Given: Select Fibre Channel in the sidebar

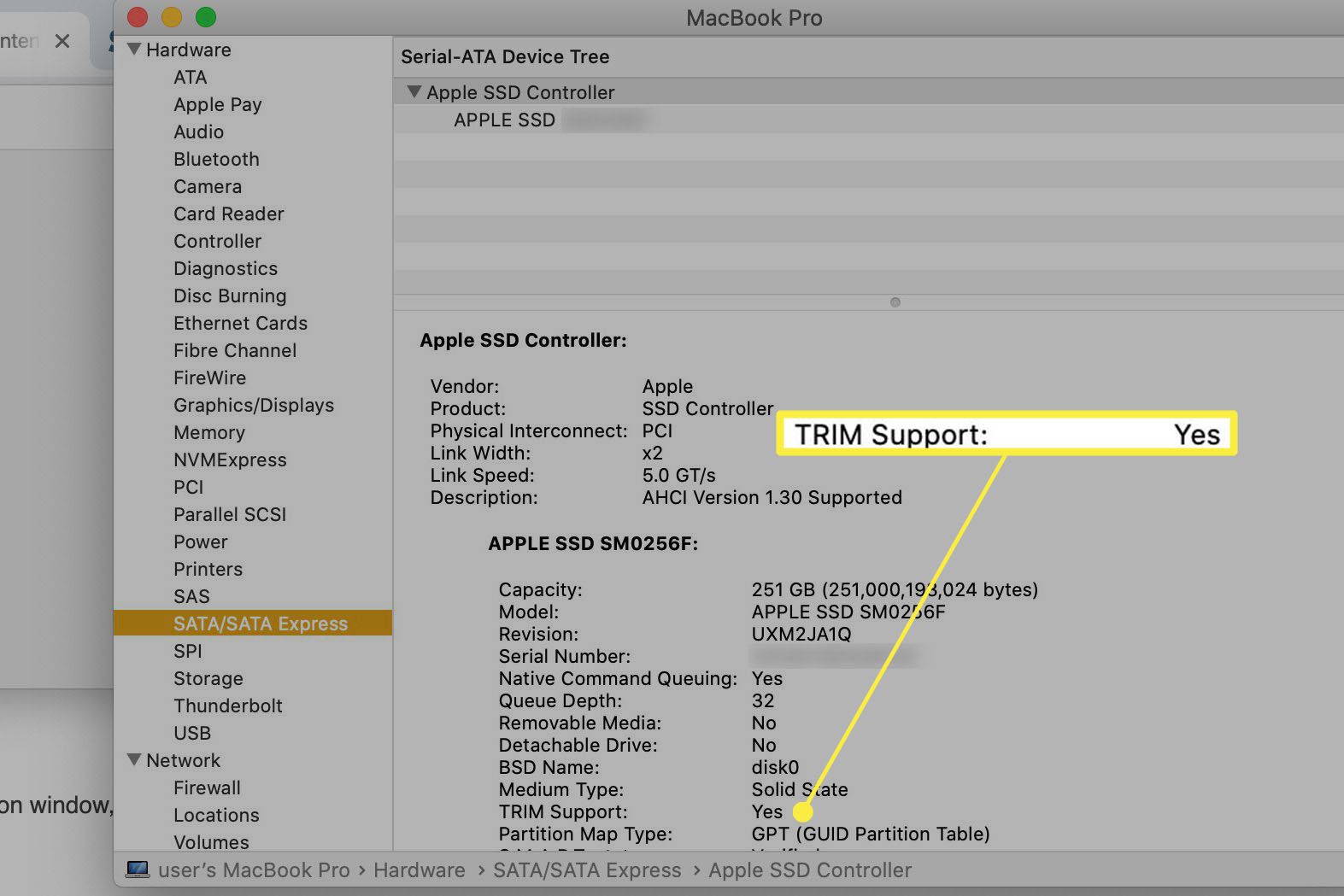Looking at the screenshot, I should (x=235, y=350).
